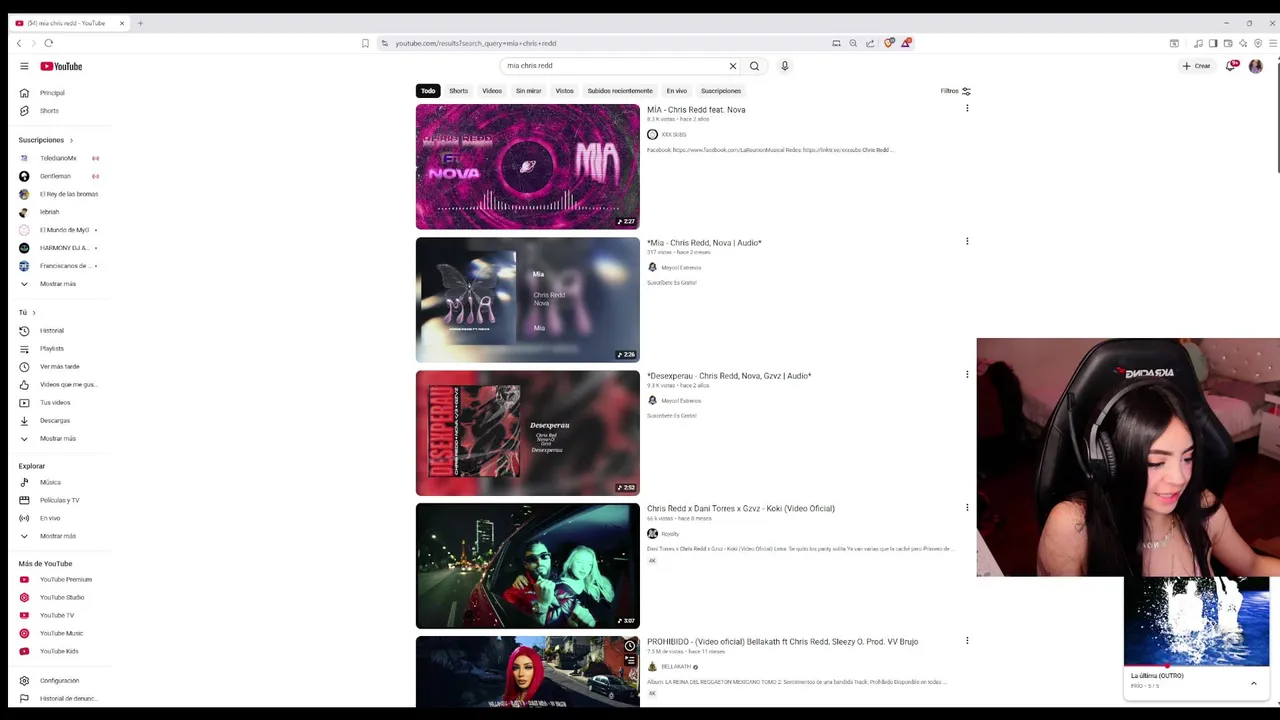This screenshot has height=720, width=1280.
Task: Click the browser address bar URL
Action: [x=475, y=43]
